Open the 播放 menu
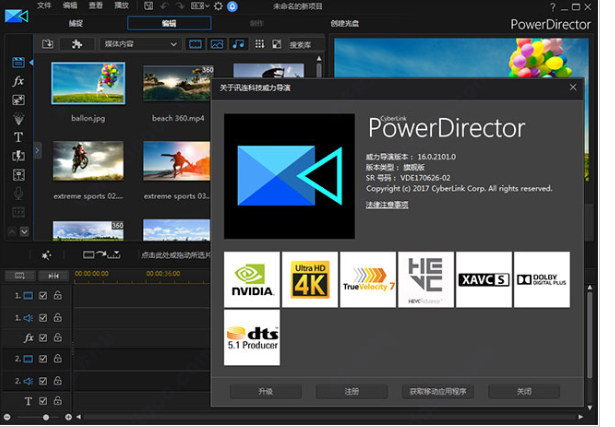Image resolution: width=615 pixels, height=427 pixels. tap(122, 5)
